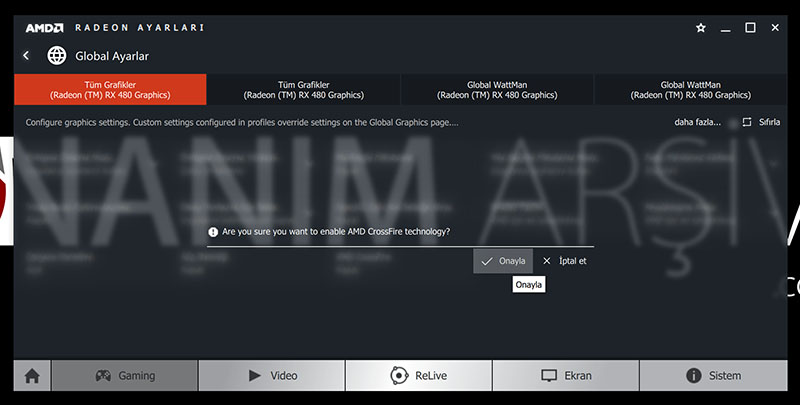Click the warning icon beside CrossFire question
800x405 pixels.
(x=213, y=231)
